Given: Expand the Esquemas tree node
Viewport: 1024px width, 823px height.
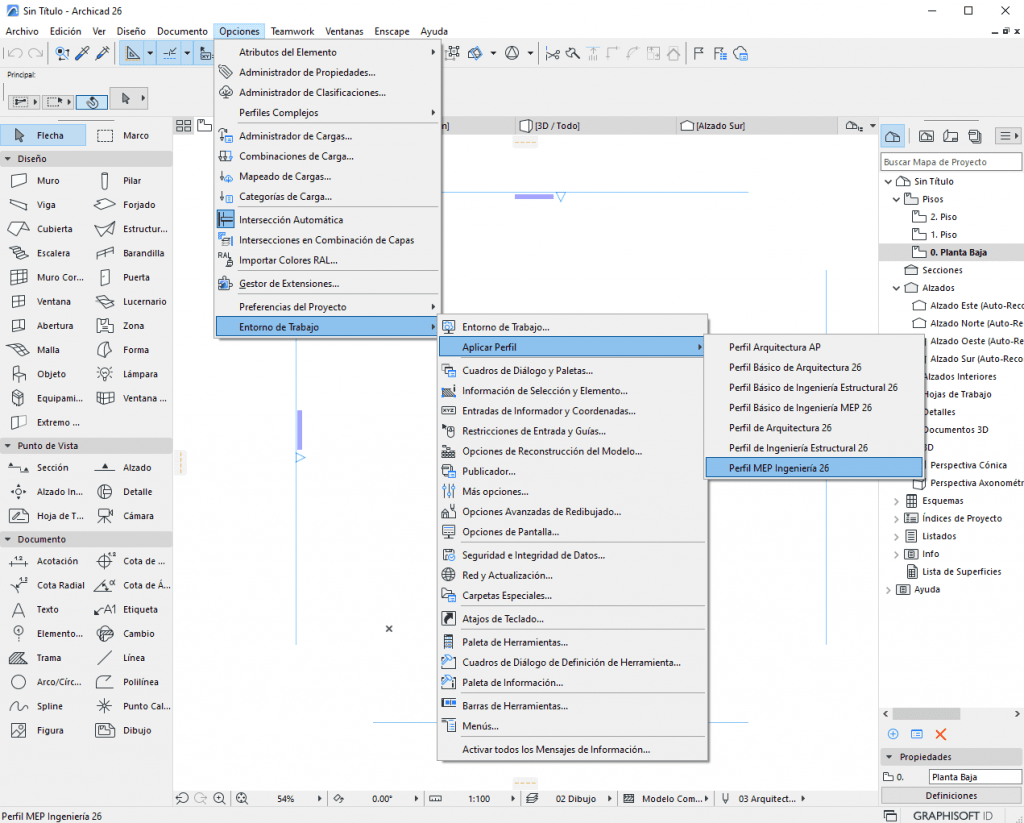Looking at the screenshot, I should pos(897,500).
